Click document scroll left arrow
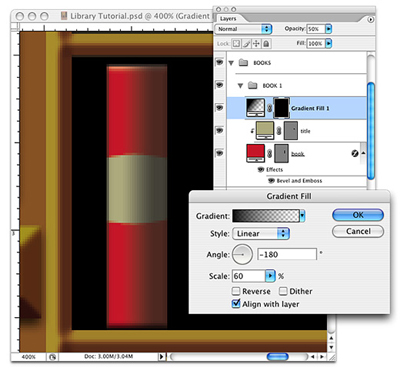400x378 pixels. [313, 357]
